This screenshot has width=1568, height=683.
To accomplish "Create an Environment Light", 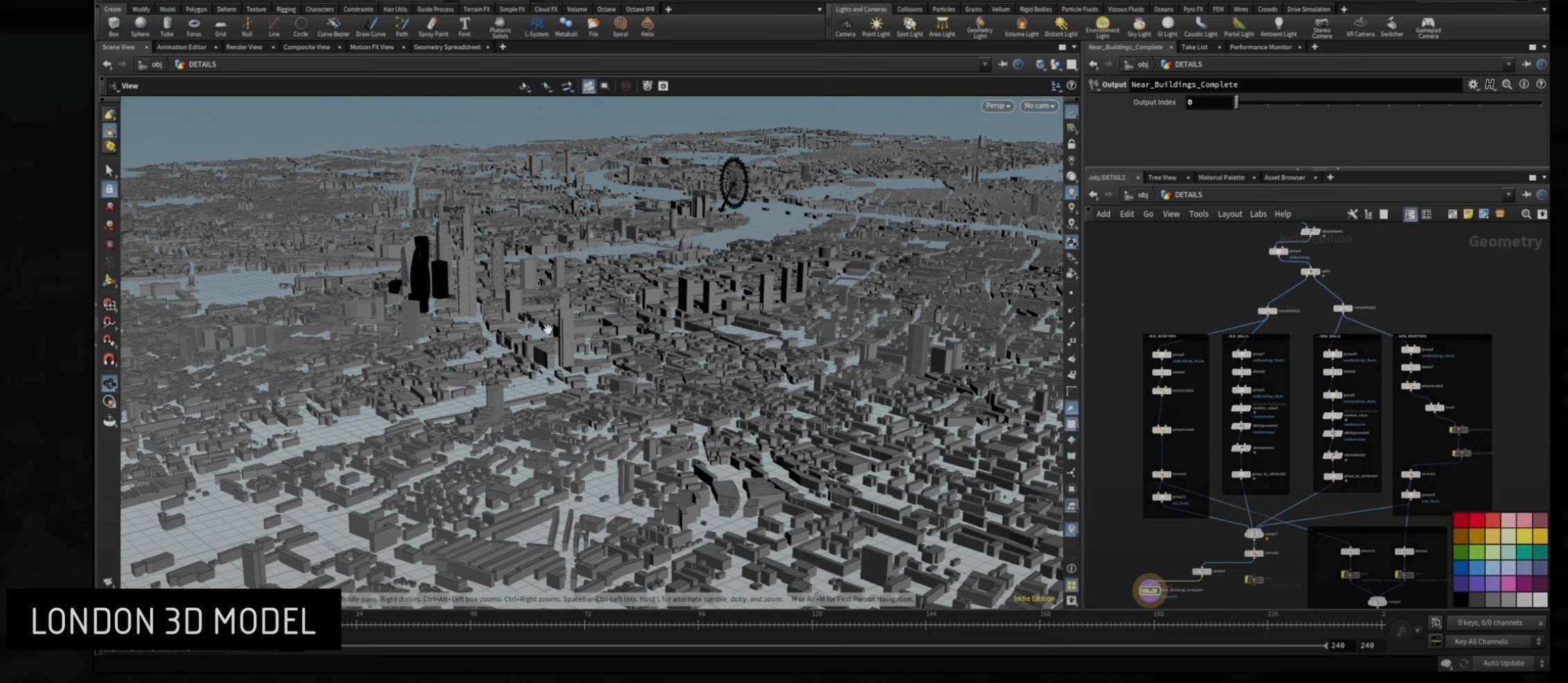I will tap(1103, 28).
